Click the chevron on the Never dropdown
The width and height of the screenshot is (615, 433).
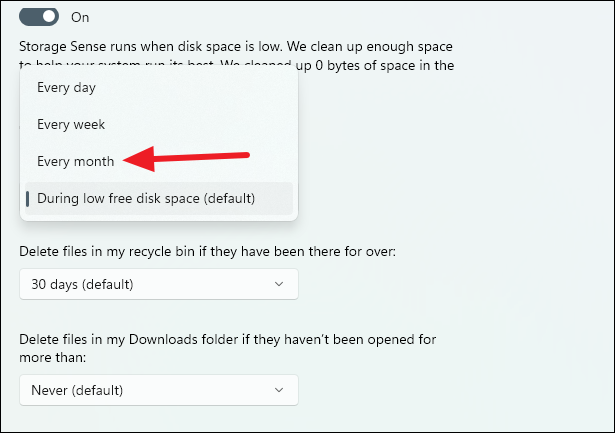click(x=279, y=390)
